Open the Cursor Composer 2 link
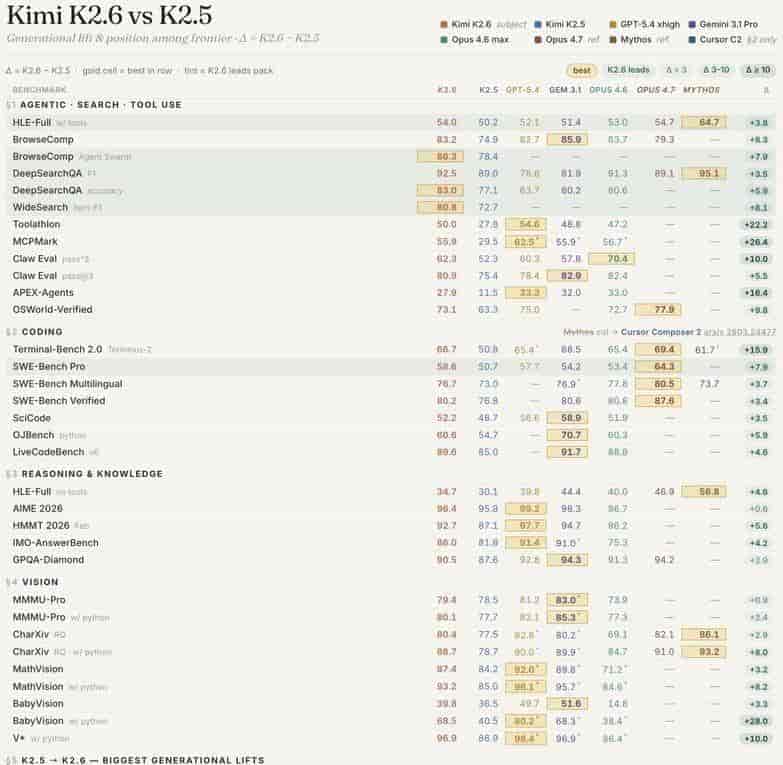This screenshot has width=783, height=765. coord(661,332)
